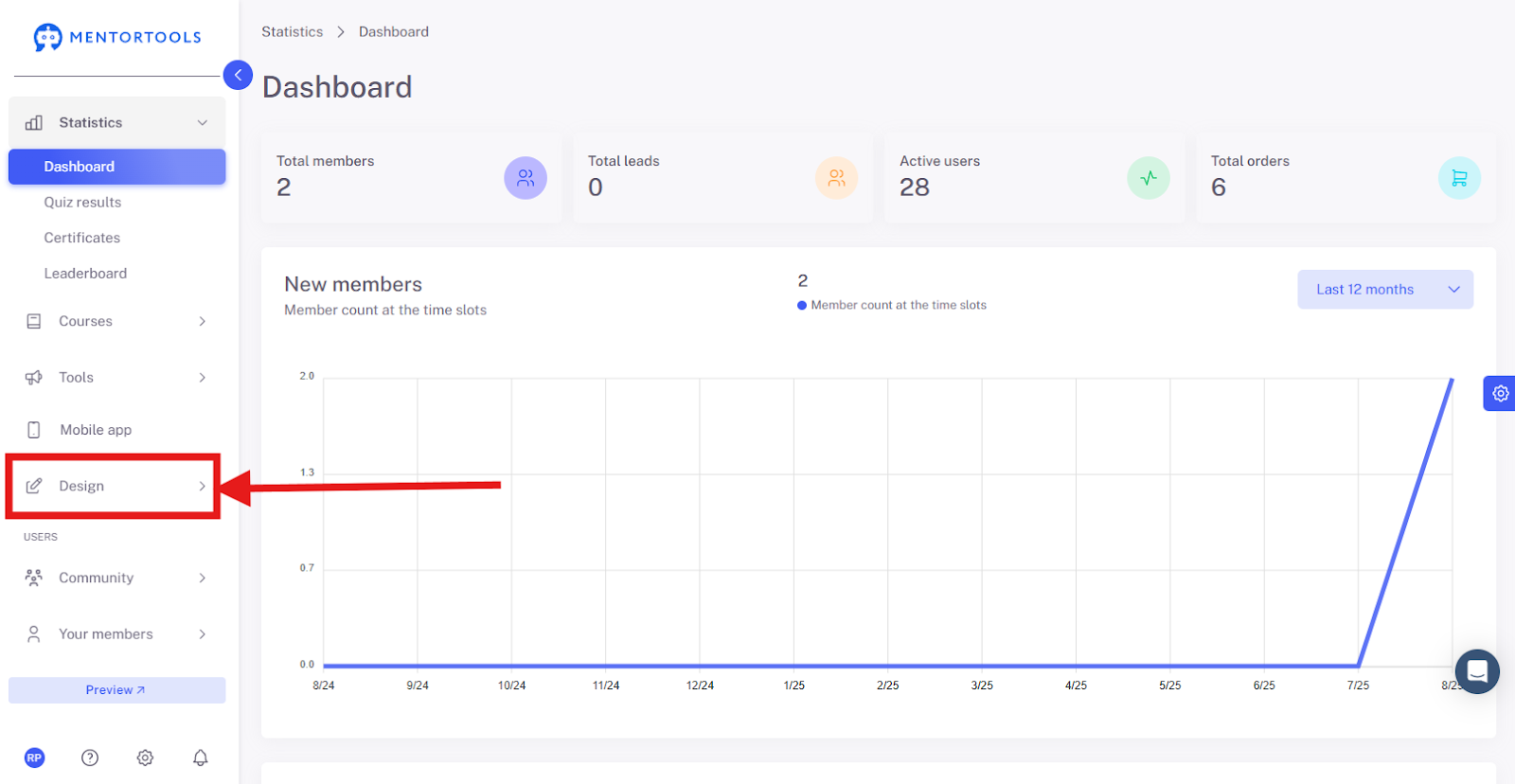Open settings gear icon in sidebar footer
The height and width of the screenshot is (784, 1515).
145,757
